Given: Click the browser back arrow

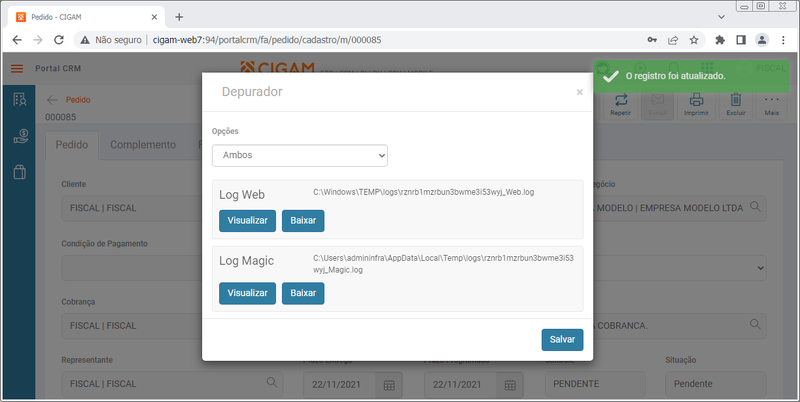Looking at the screenshot, I should pyautogui.click(x=17, y=40).
